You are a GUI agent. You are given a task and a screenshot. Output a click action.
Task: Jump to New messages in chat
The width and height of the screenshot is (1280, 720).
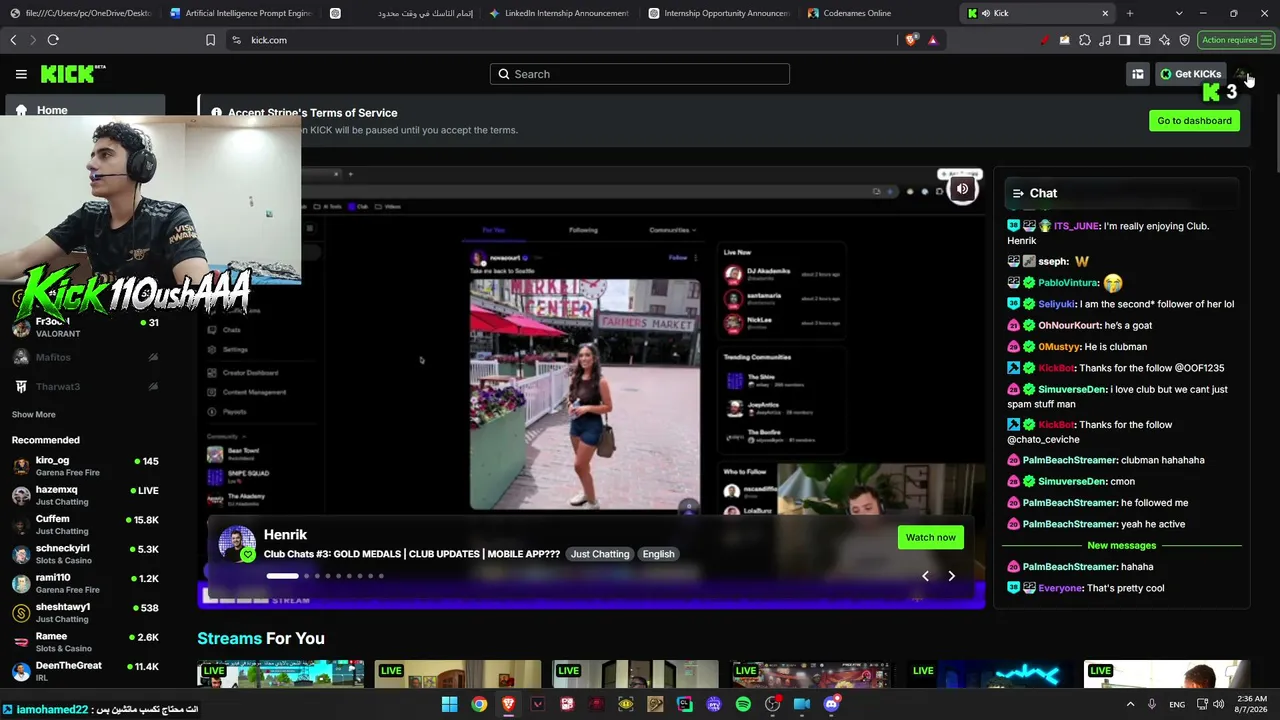[1121, 546]
